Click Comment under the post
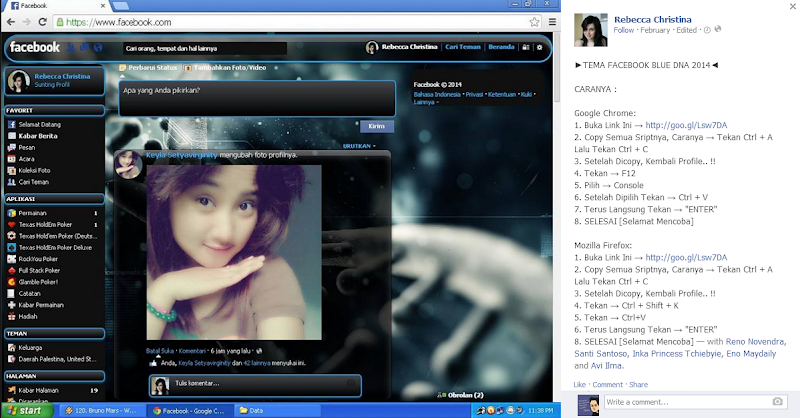Viewport: 800px width, 418px height. pyautogui.click(x=608, y=385)
